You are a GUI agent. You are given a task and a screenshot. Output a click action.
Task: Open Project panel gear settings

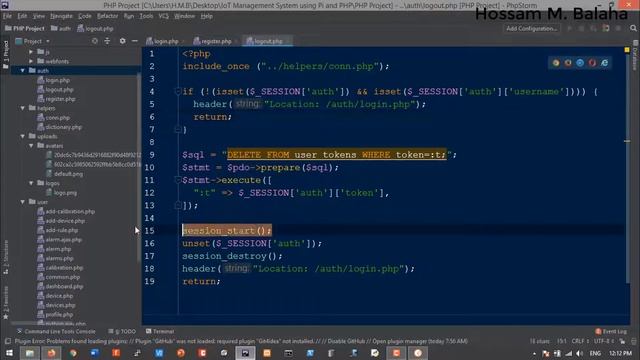tap(122, 41)
